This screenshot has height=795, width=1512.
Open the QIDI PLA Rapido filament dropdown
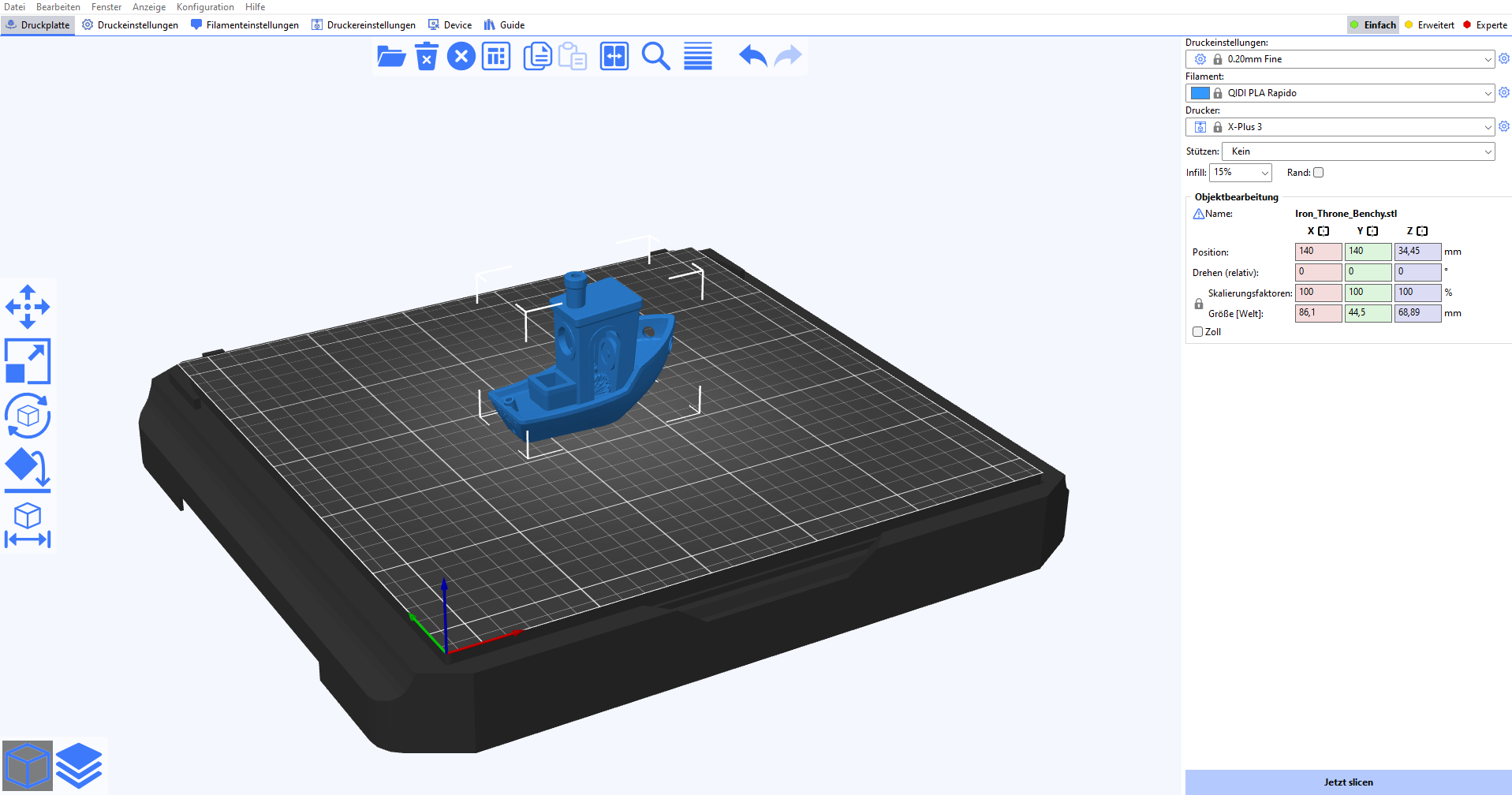click(x=1340, y=93)
